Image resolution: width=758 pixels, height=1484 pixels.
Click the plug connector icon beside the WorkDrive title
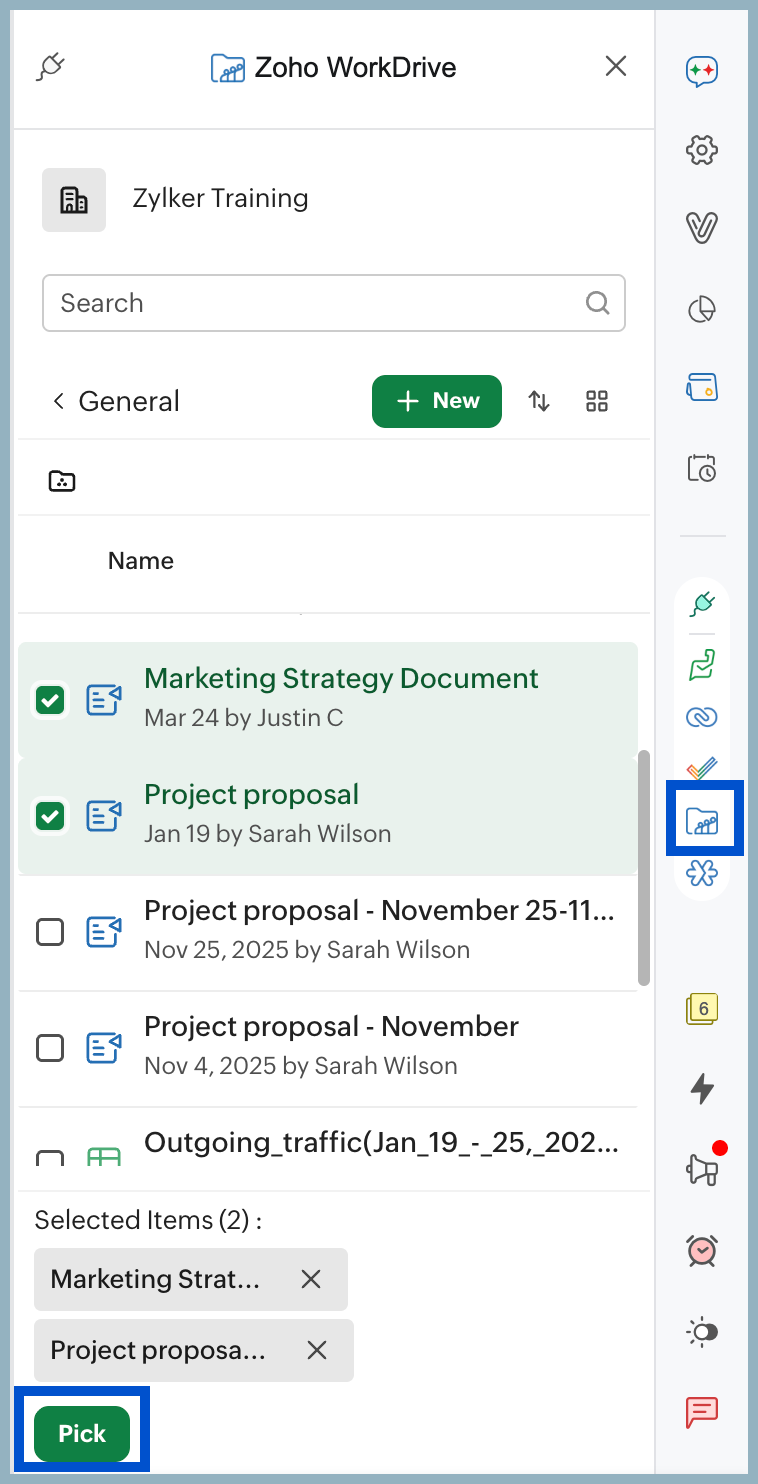click(51, 67)
